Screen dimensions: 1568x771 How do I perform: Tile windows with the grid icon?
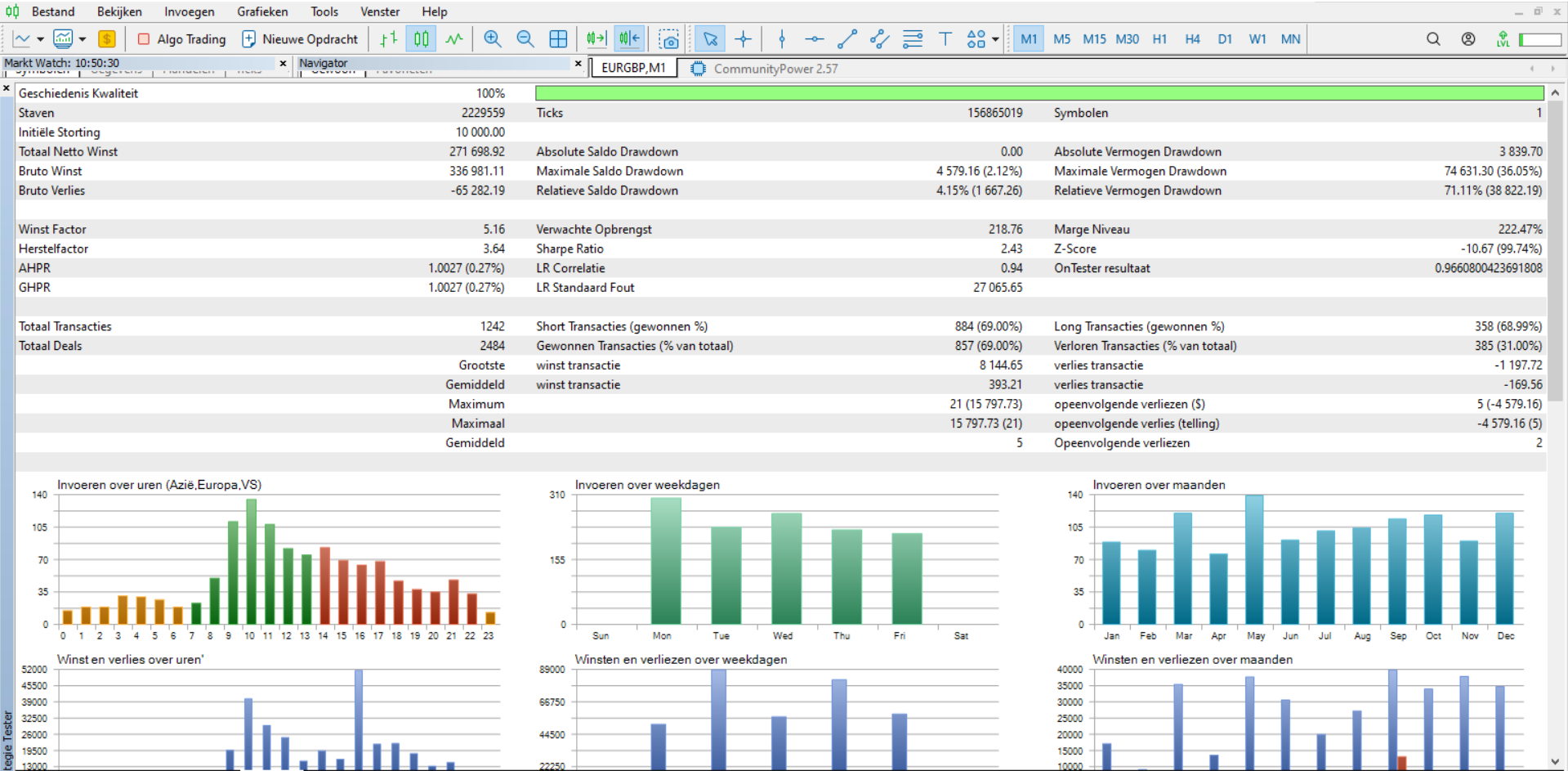(x=558, y=38)
